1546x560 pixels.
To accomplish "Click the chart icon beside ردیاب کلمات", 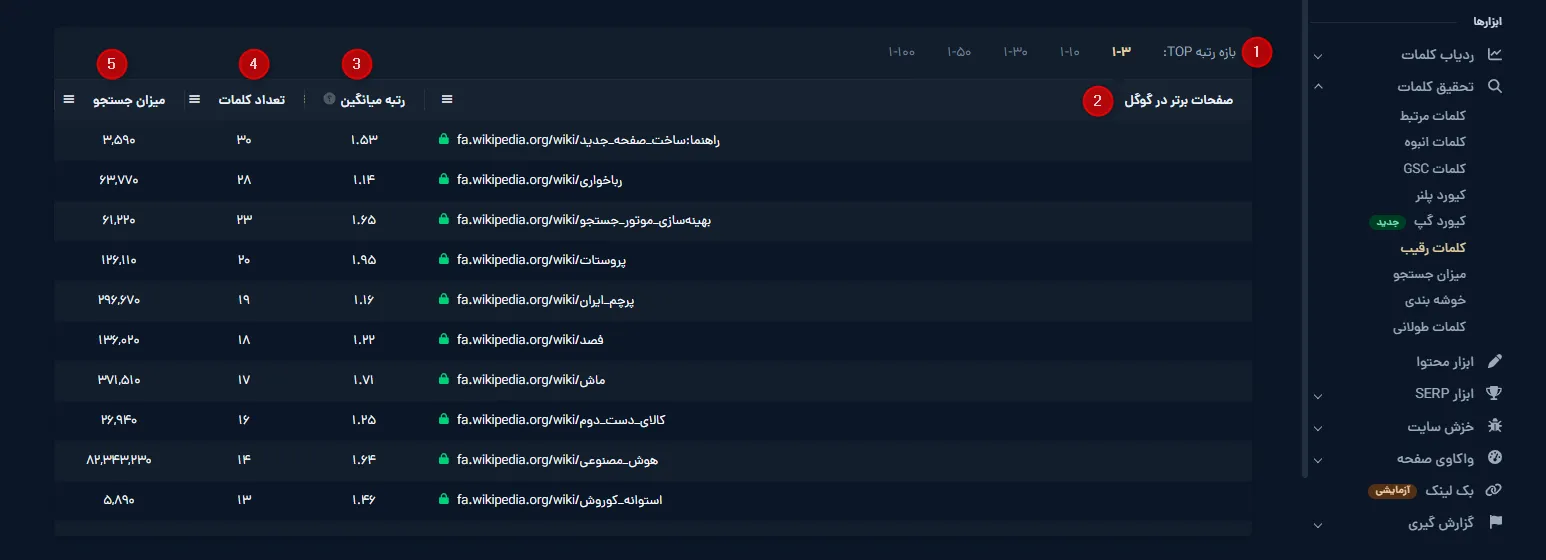I will point(1495,54).
